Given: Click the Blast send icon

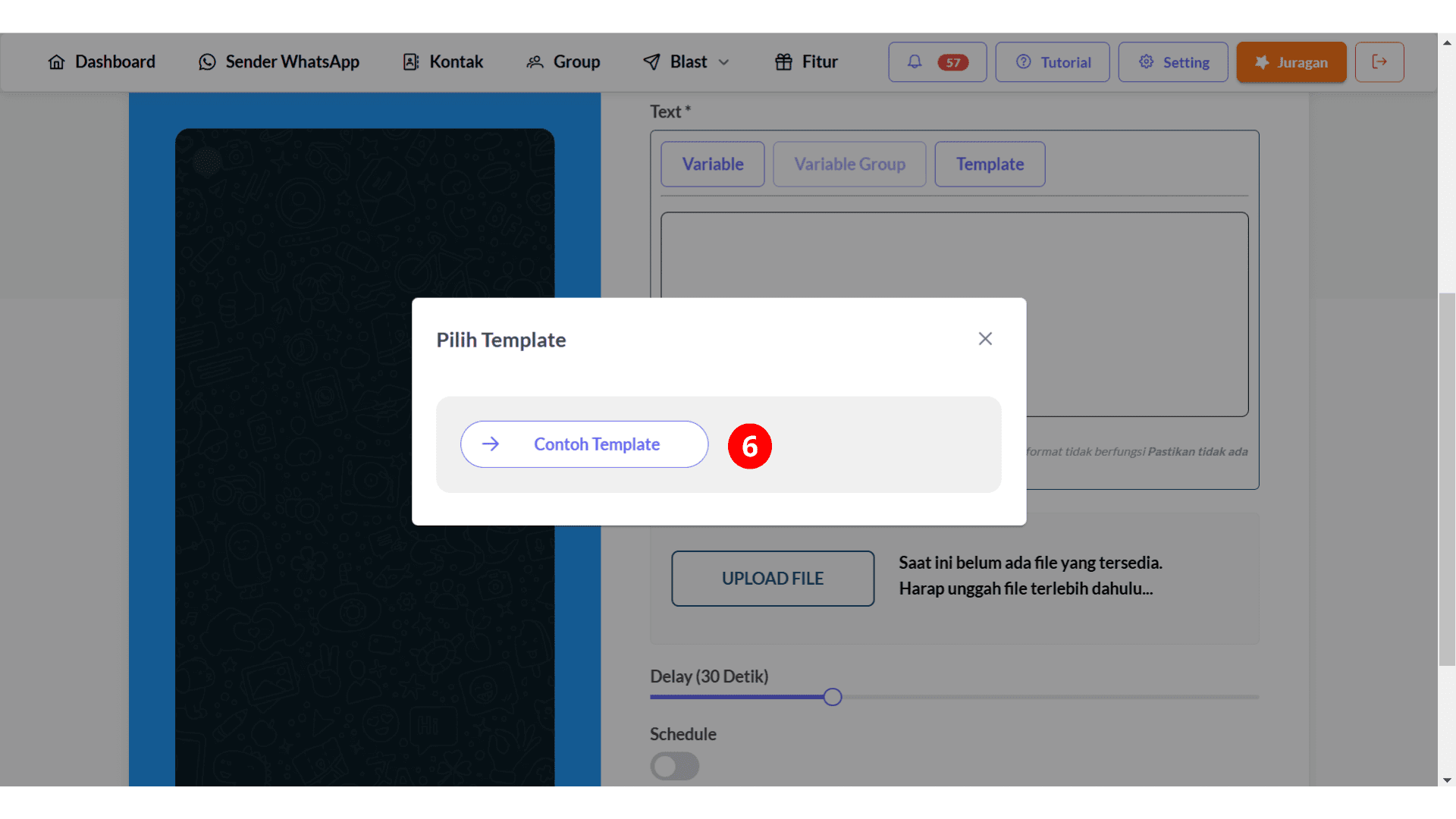Looking at the screenshot, I should [x=651, y=61].
